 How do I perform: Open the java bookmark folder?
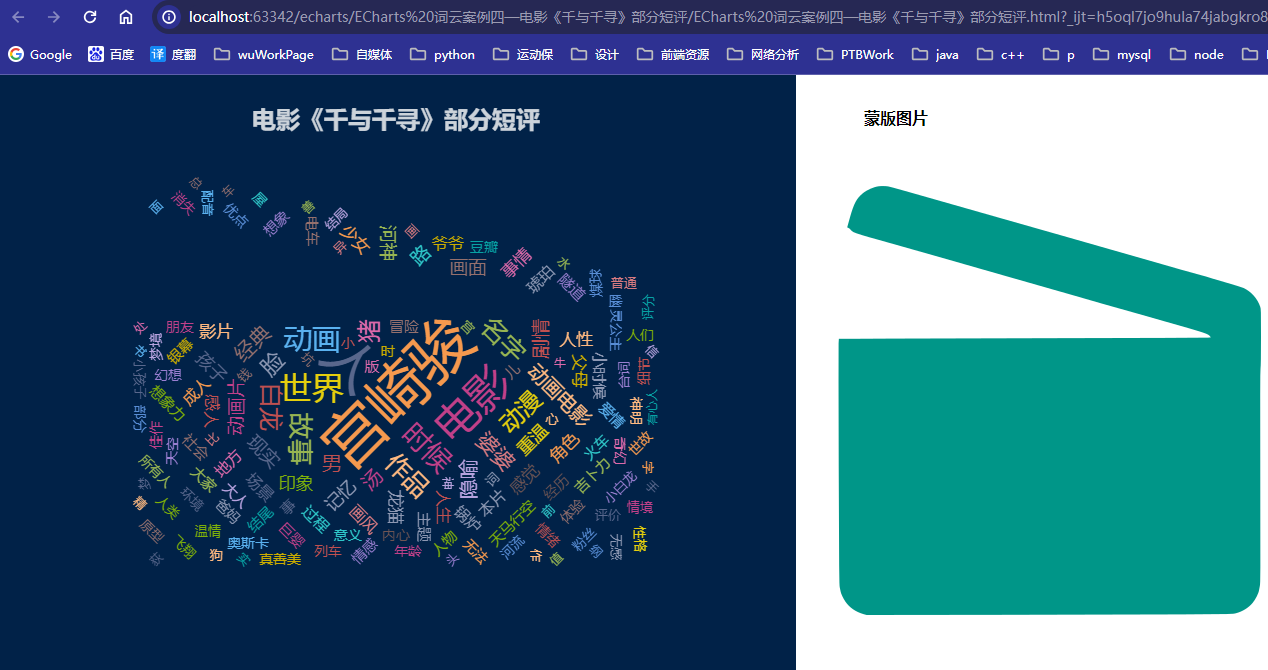tap(935, 54)
